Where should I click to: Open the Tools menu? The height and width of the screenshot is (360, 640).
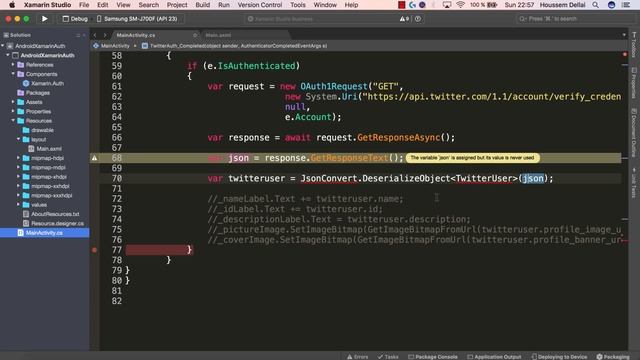click(298, 5)
